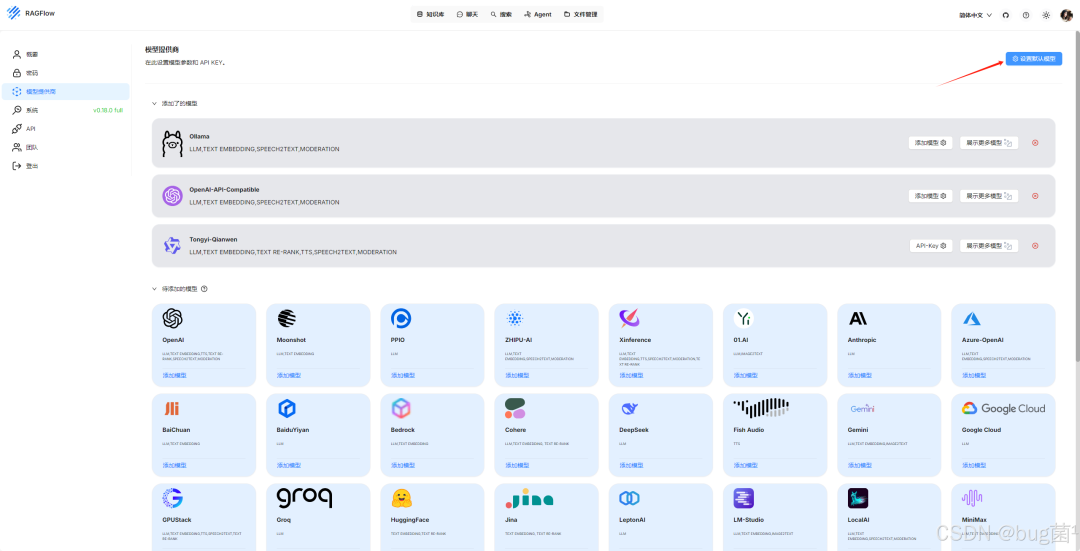Click the BaiduYiyan logo in its card

(287, 408)
